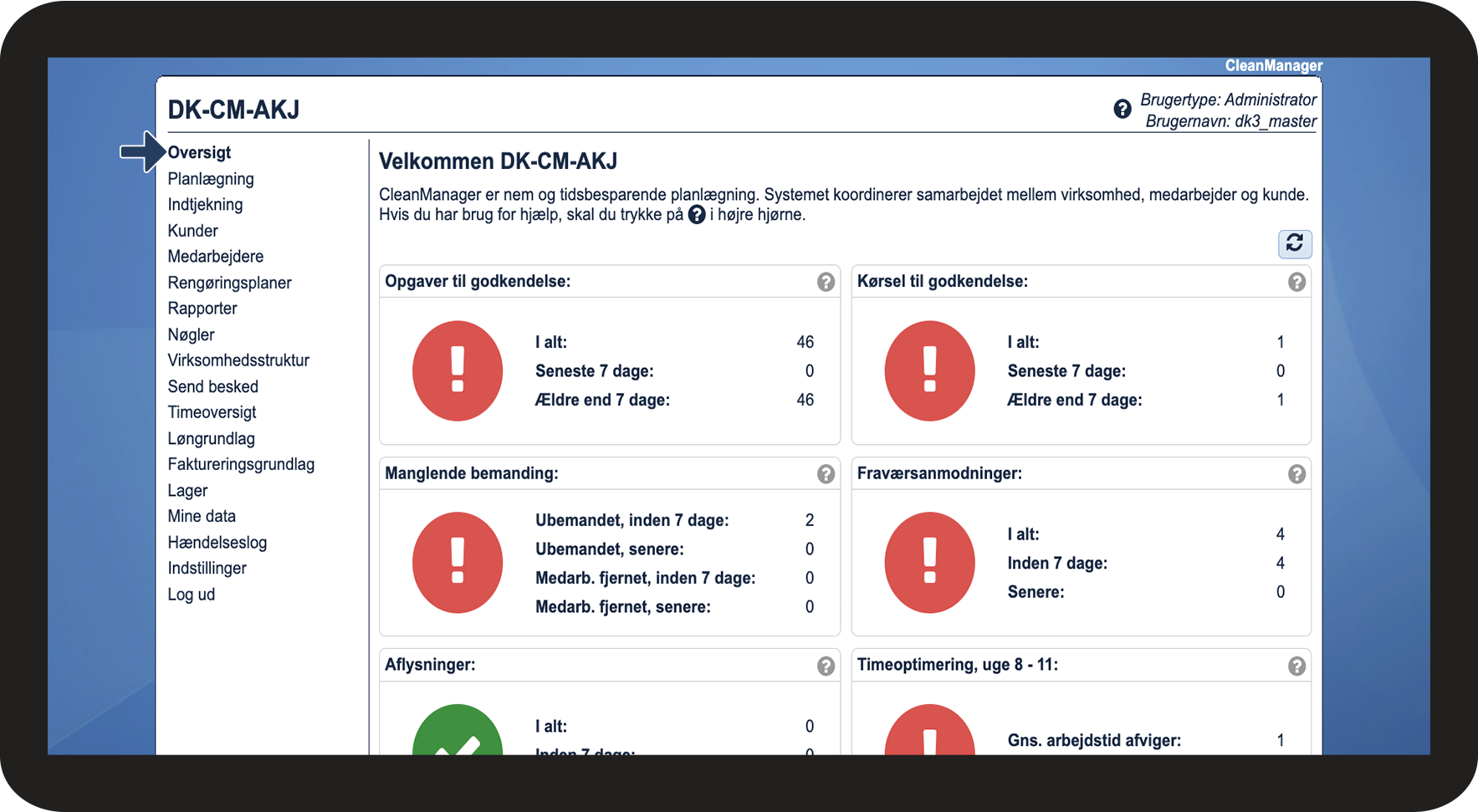
Task: Click 'Seneste 7 dage:' under Kørsel til godkendelse
Action: pyautogui.click(x=1066, y=370)
